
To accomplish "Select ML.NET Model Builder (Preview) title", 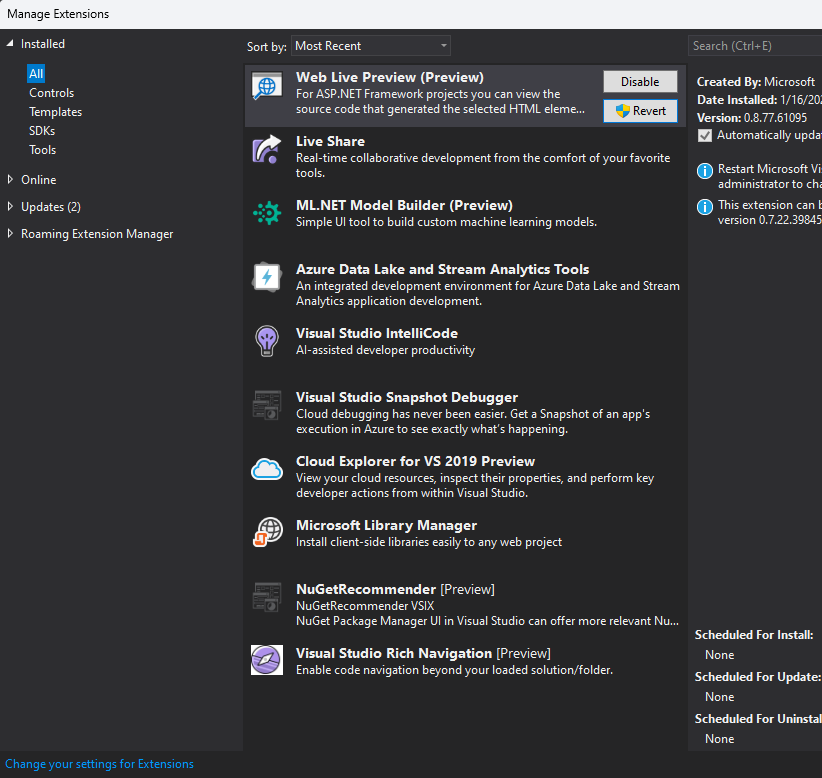I will [x=404, y=206].
